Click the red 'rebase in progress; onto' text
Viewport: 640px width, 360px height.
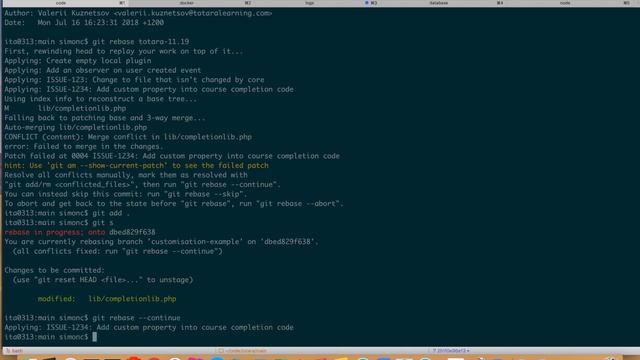click(x=55, y=232)
